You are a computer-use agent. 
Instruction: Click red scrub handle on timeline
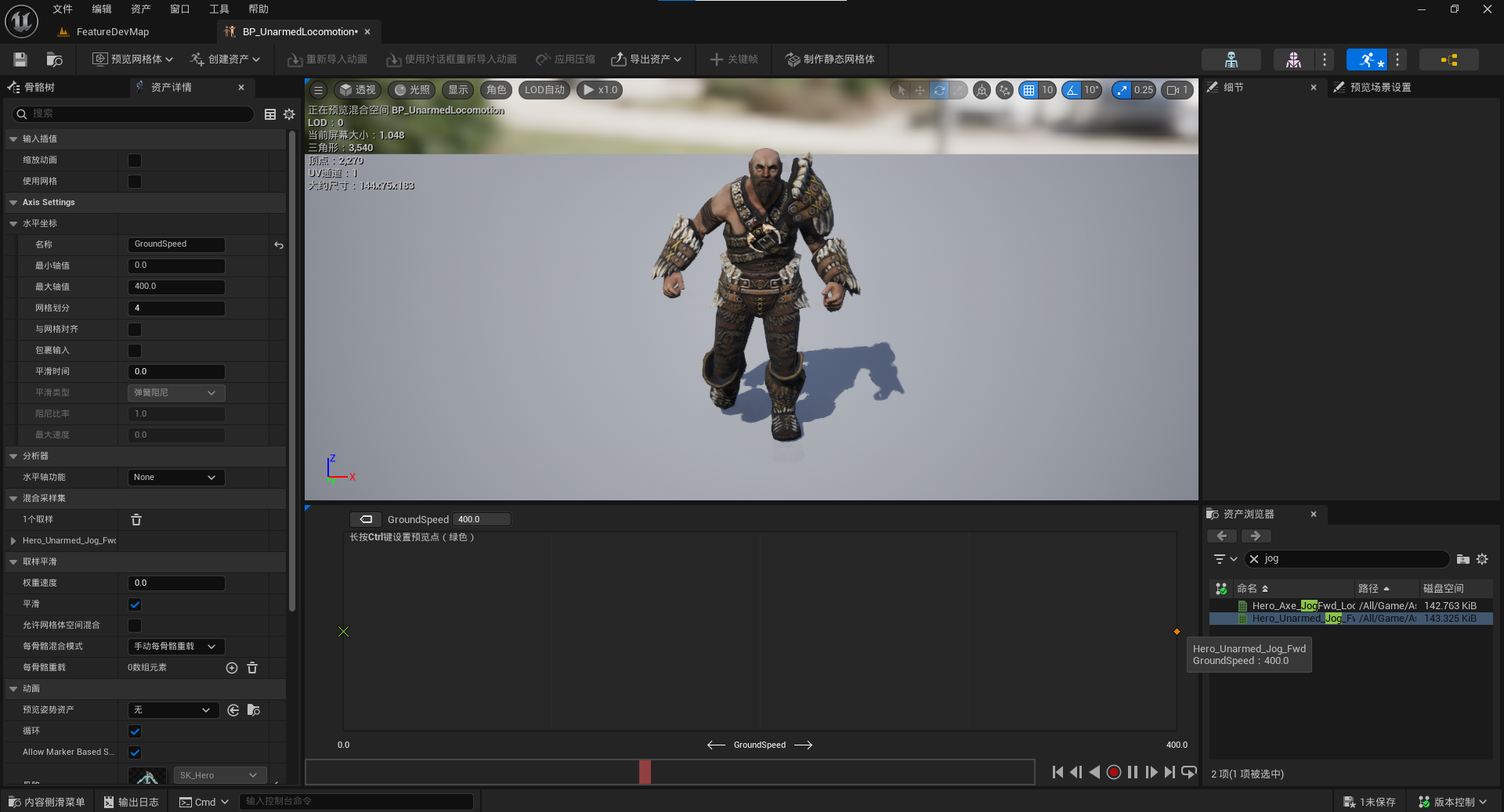point(645,772)
